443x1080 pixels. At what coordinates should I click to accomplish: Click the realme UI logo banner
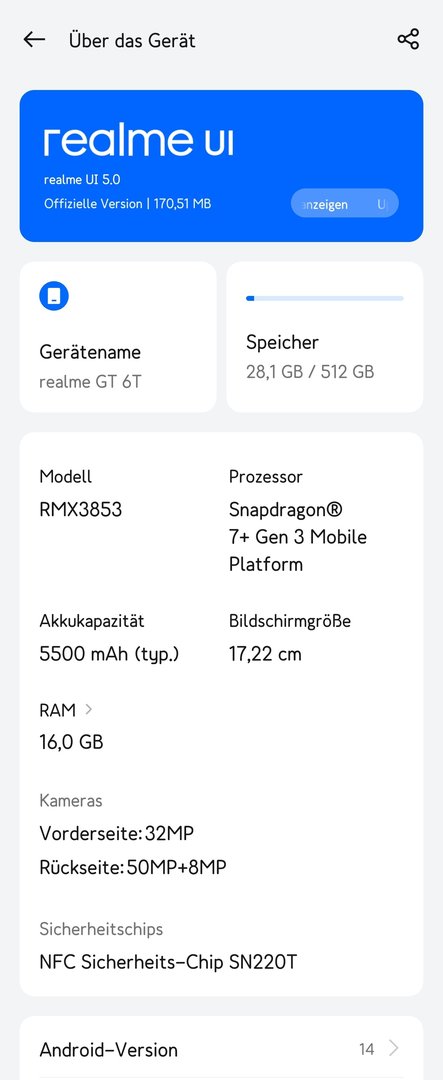click(x=221, y=166)
